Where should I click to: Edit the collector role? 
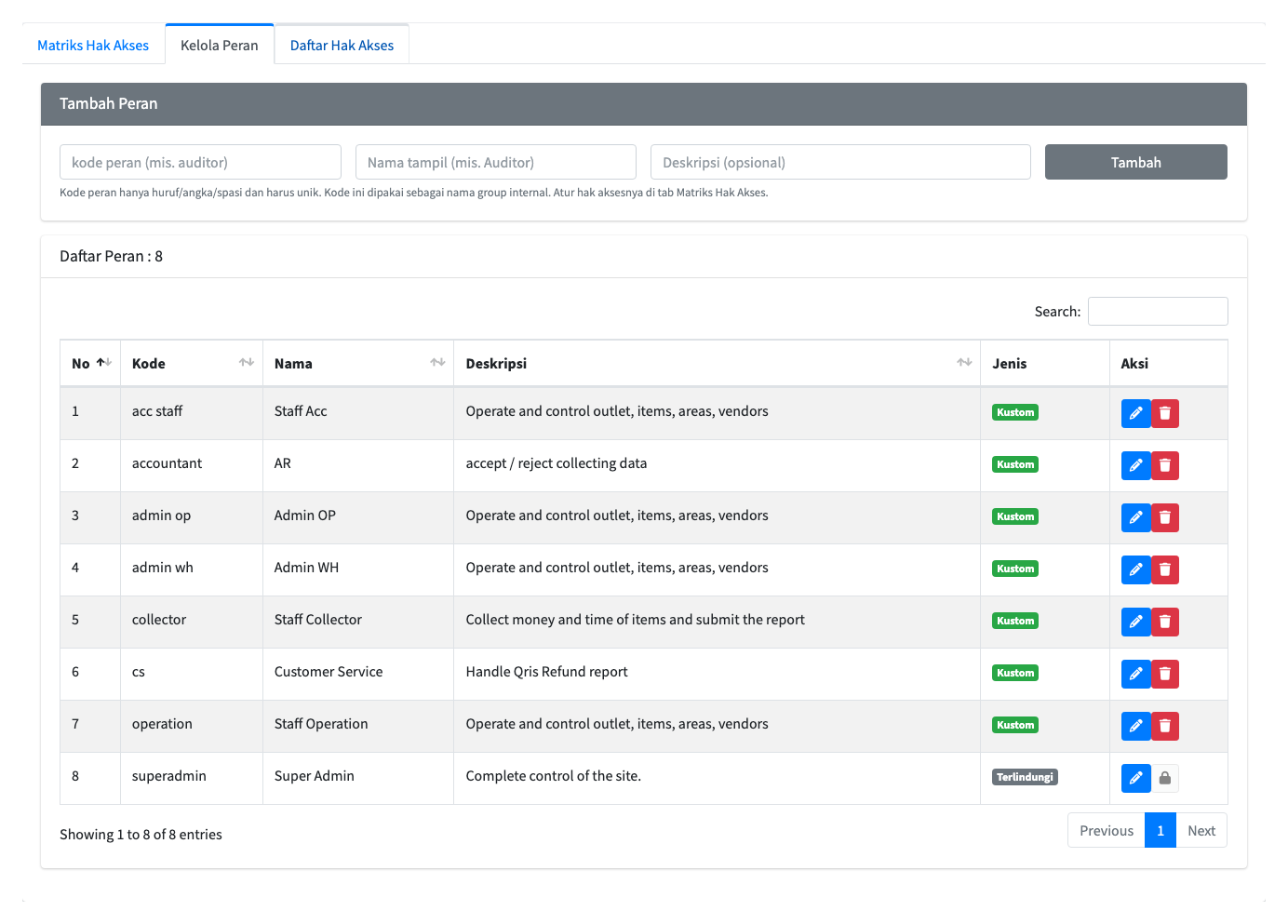[1135, 622]
